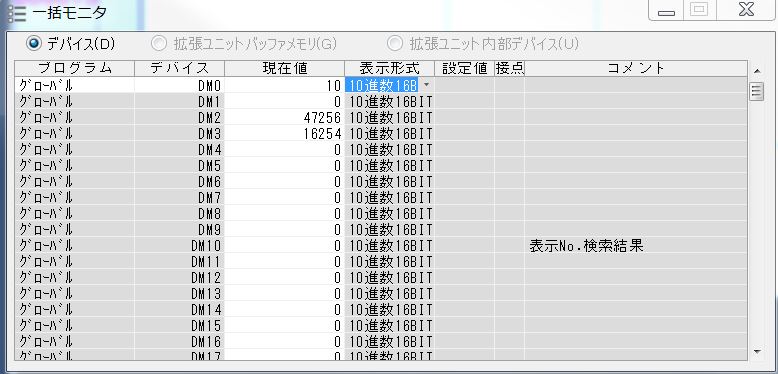Click the DM3 device cell
Image resolution: width=778 pixels, height=374 pixels.
coord(180,133)
